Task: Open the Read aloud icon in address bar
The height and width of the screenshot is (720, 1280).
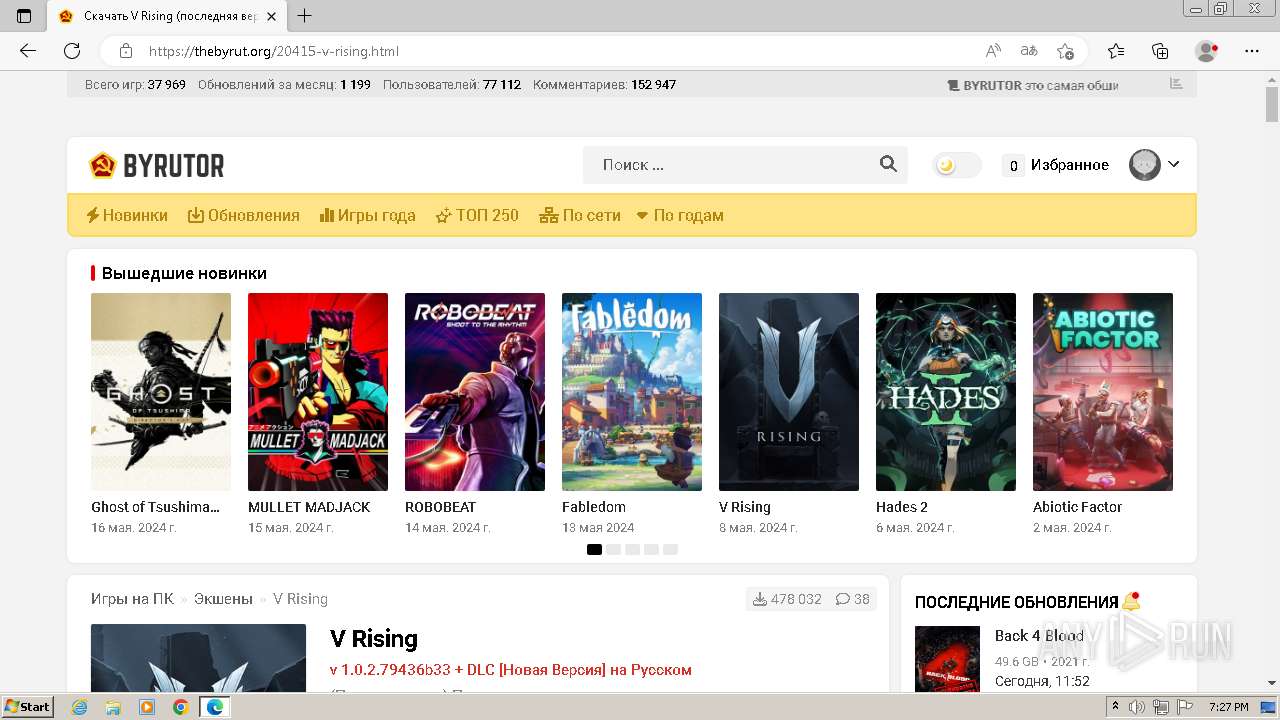Action: pyautogui.click(x=993, y=51)
